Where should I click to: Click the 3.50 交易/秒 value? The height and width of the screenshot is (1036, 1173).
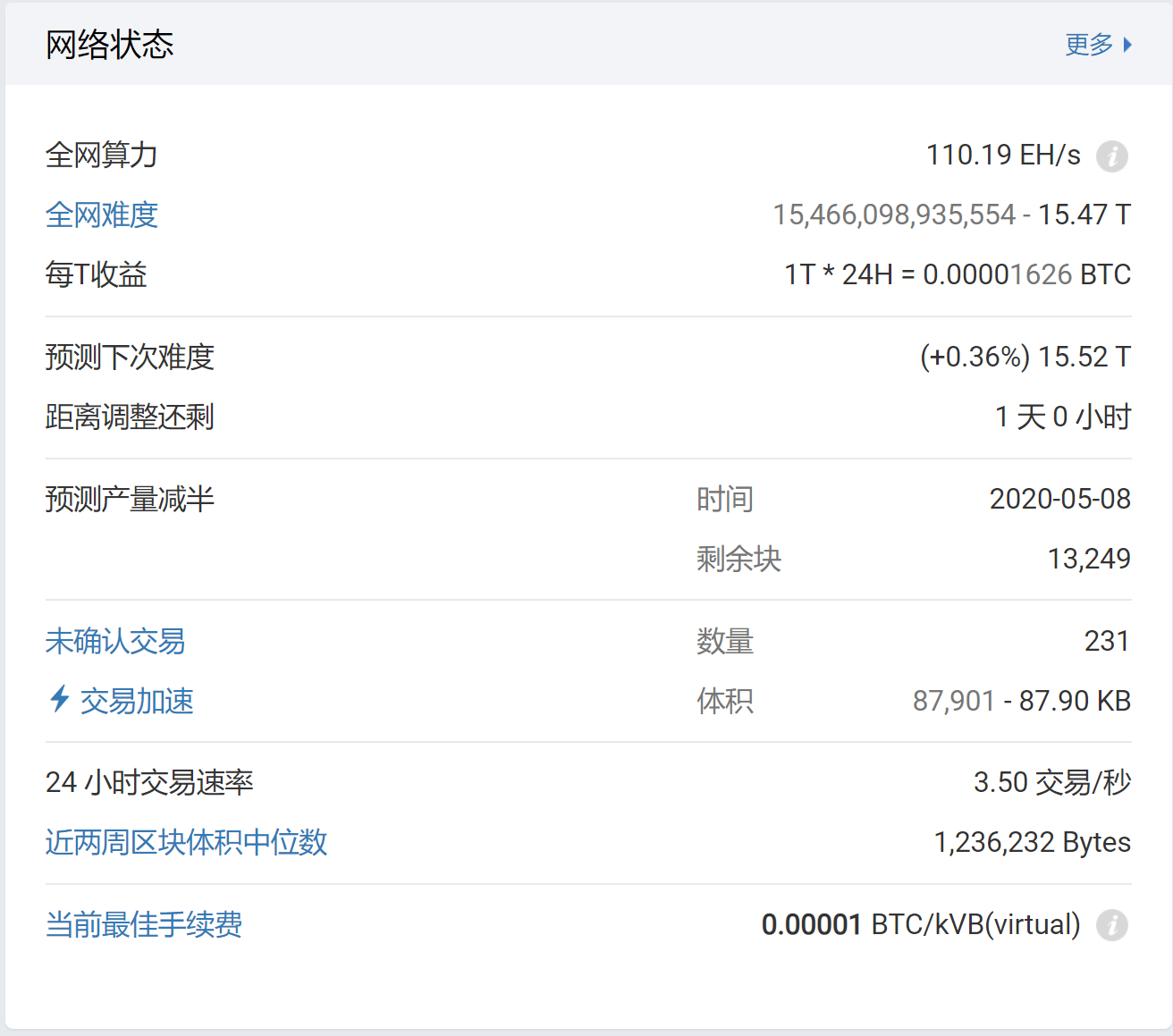[x=1052, y=782]
